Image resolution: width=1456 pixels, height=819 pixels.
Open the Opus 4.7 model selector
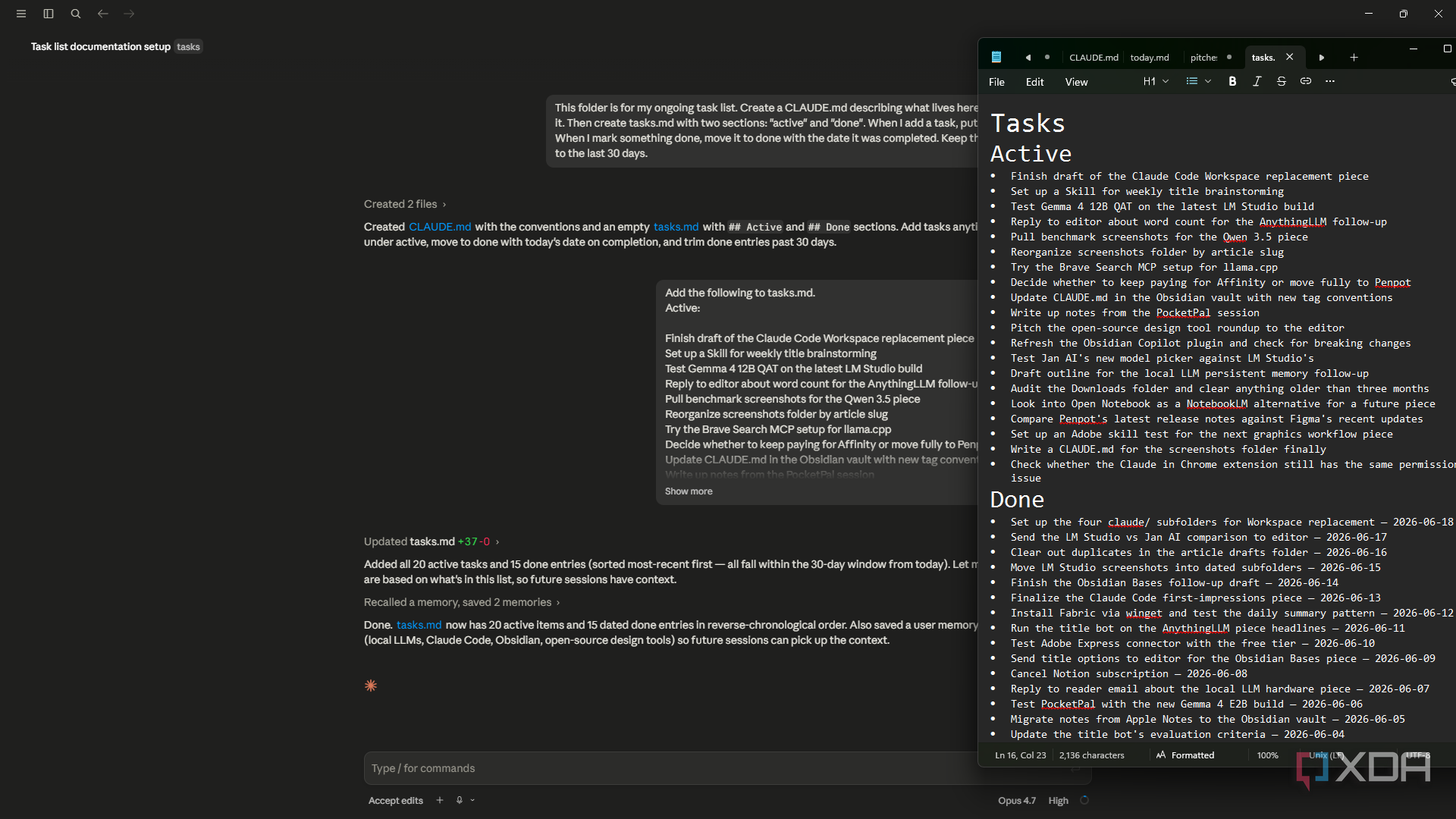tap(1016, 801)
